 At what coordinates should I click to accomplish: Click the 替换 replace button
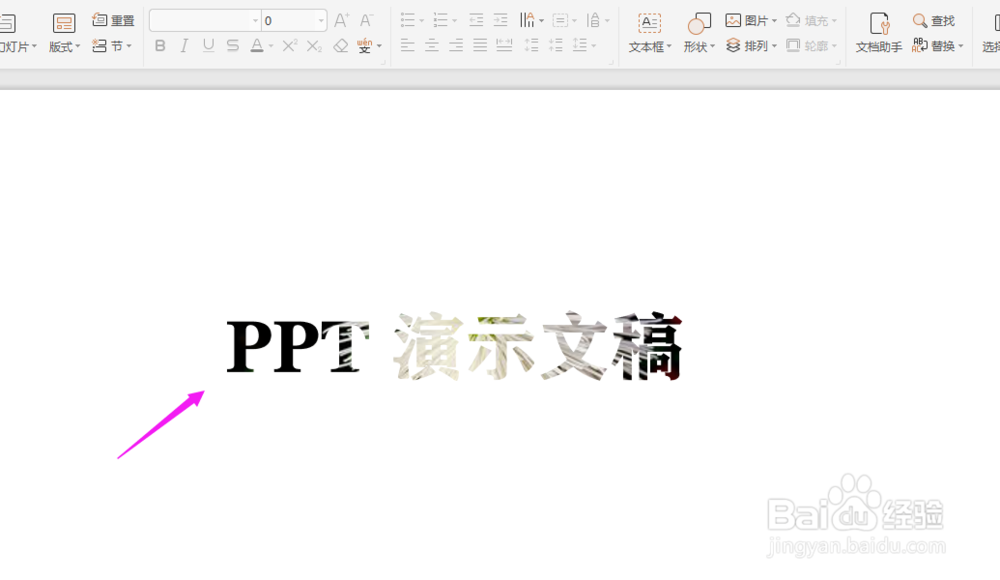click(x=932, y=45)
